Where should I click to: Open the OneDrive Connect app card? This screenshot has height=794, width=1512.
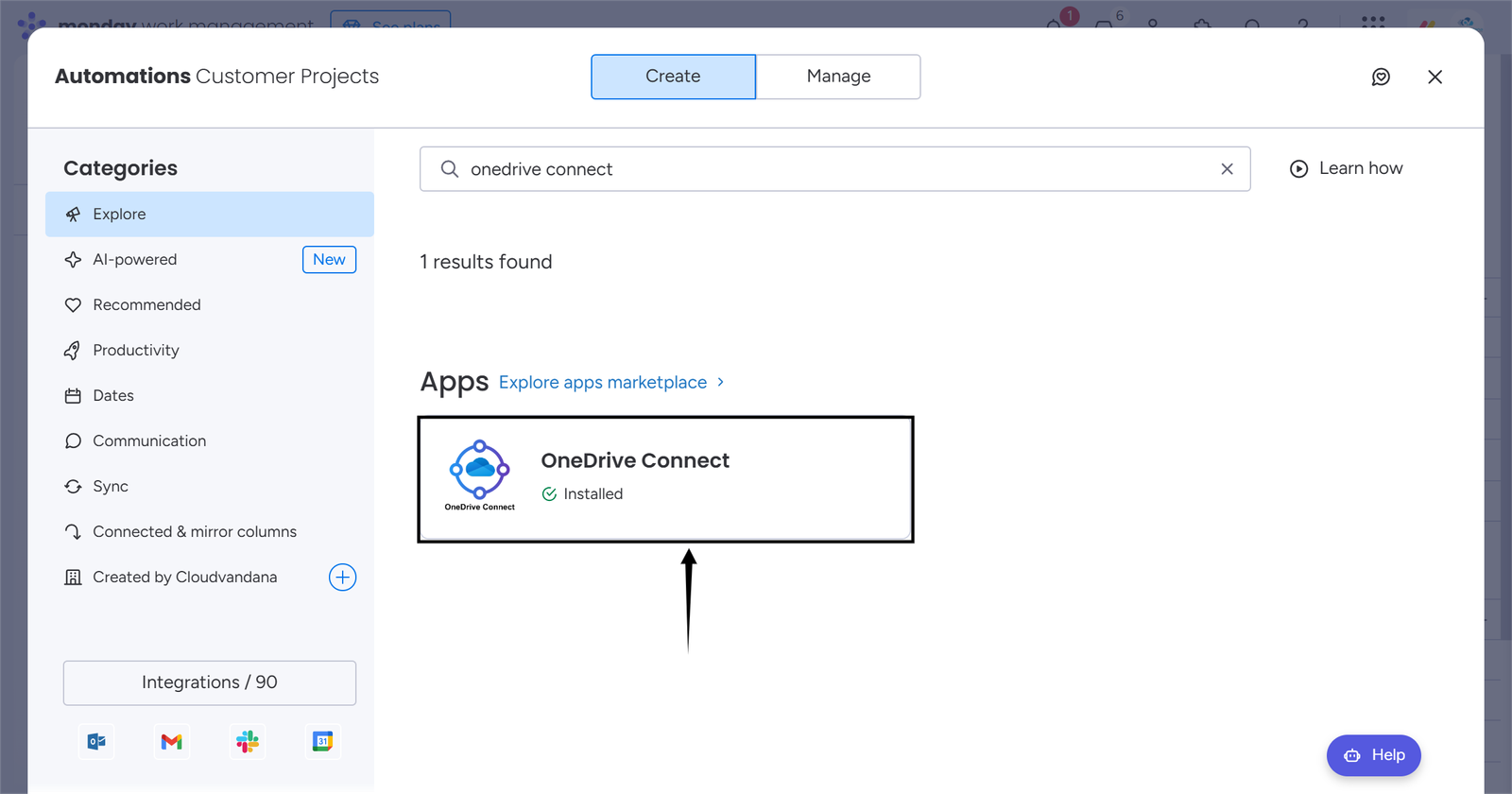(x=666, y=479)
